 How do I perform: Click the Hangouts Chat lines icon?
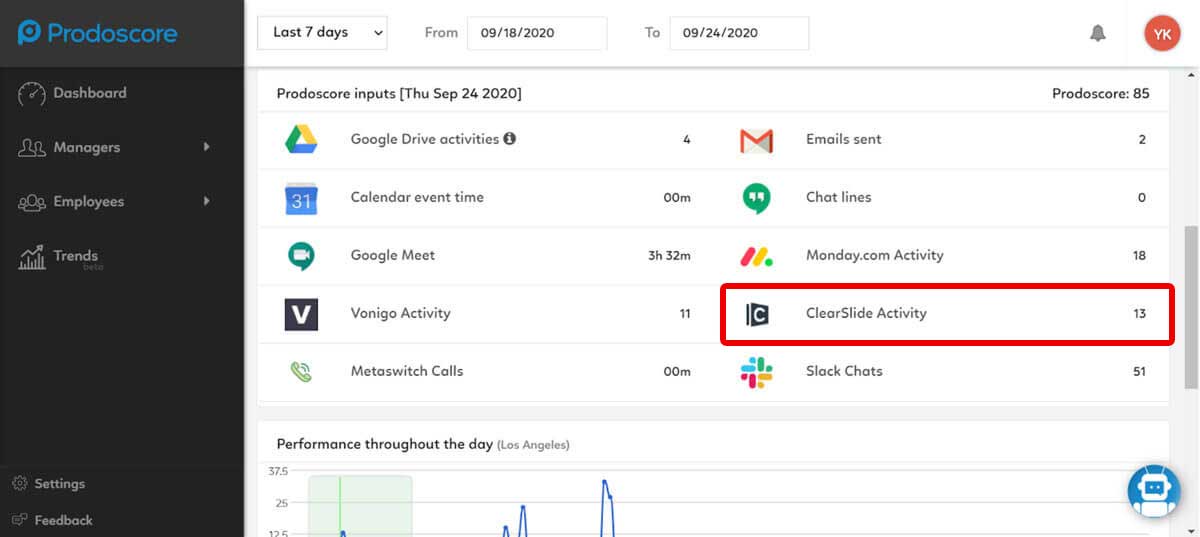tap(756, 199)
